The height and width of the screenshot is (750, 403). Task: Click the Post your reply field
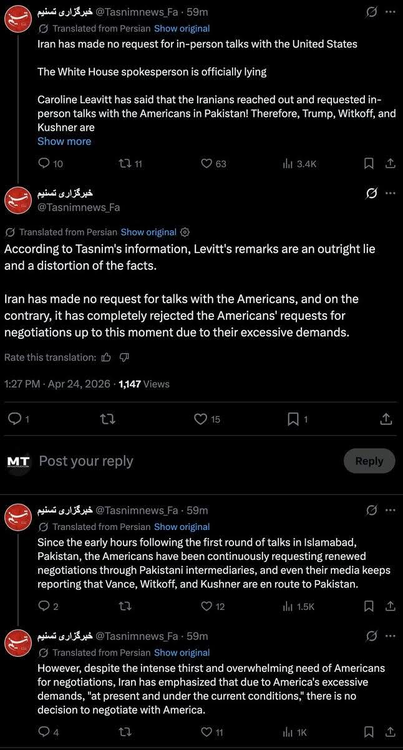[86, 461]
